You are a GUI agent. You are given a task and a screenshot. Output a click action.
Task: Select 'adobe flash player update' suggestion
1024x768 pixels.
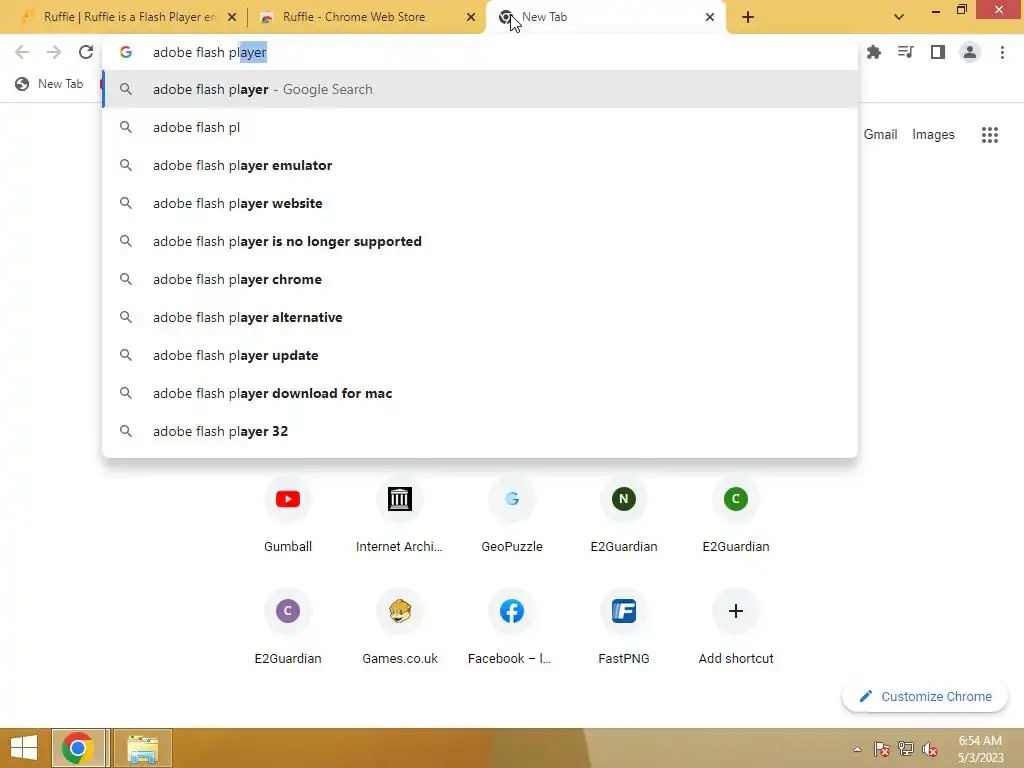[x=480, y=355]
